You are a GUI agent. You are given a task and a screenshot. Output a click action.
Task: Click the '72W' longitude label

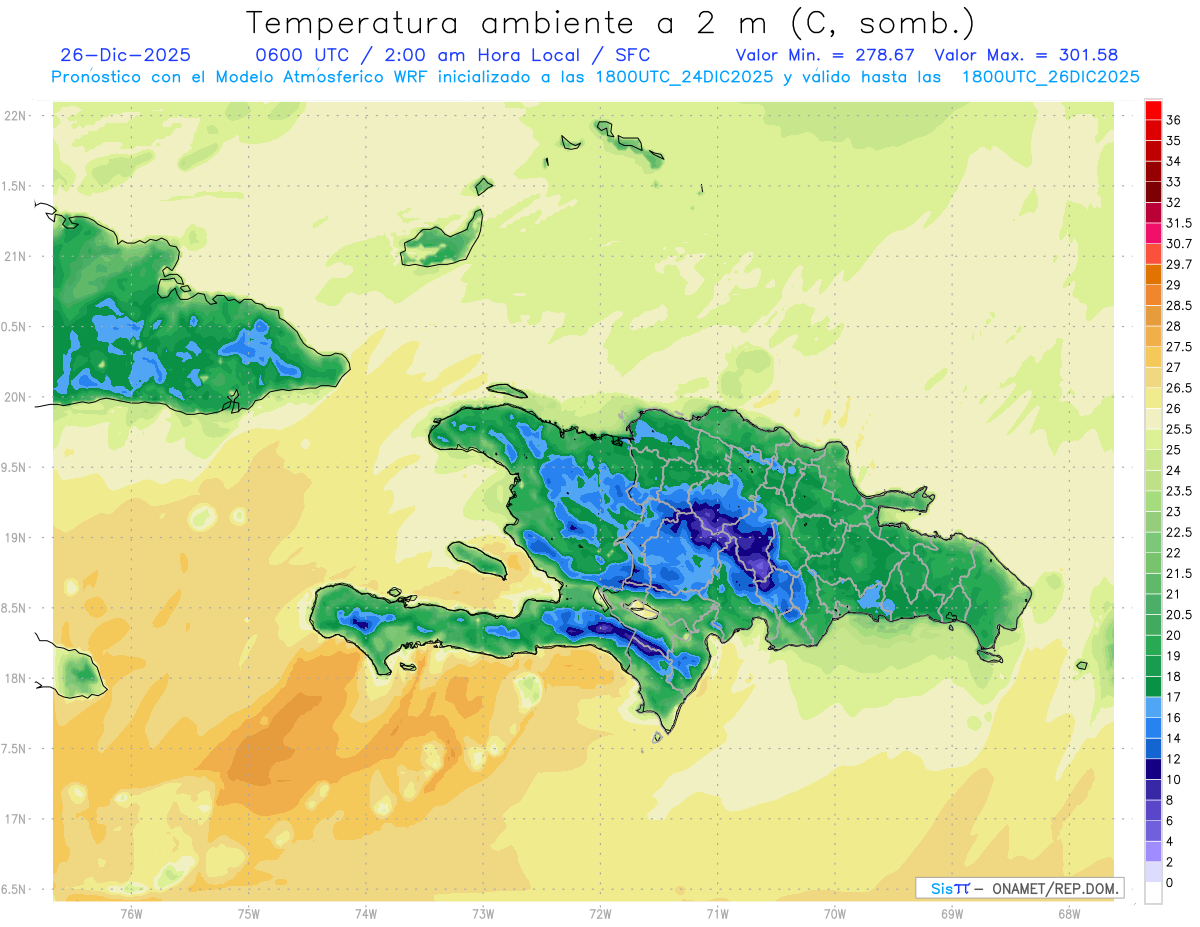[x=600, y=914]
